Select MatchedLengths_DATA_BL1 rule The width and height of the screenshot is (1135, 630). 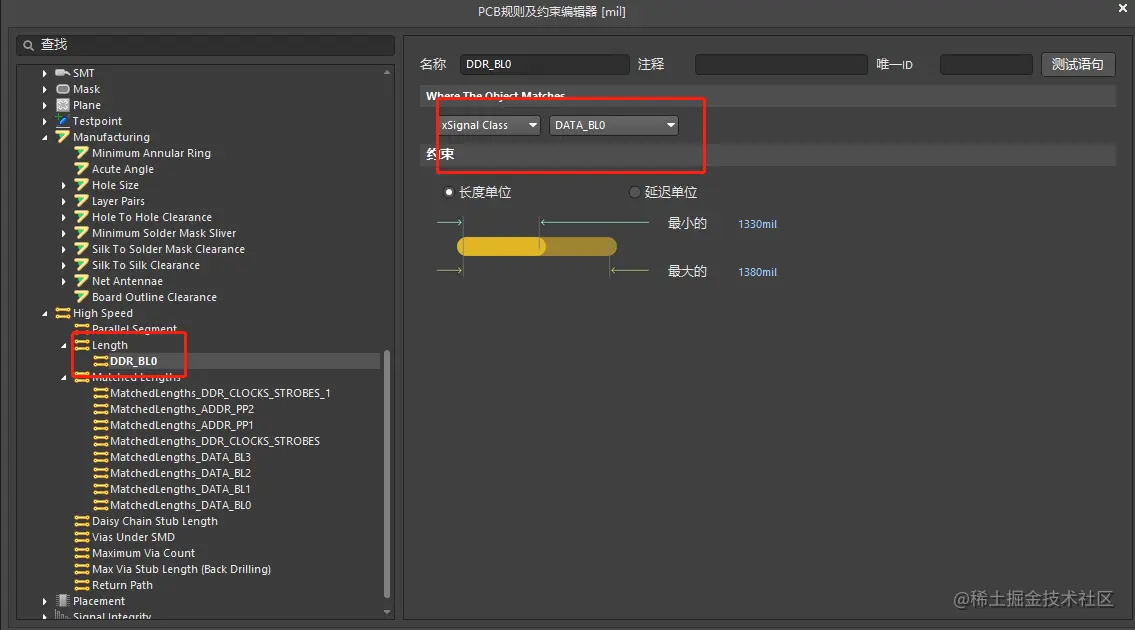click(x=180, y=489)
